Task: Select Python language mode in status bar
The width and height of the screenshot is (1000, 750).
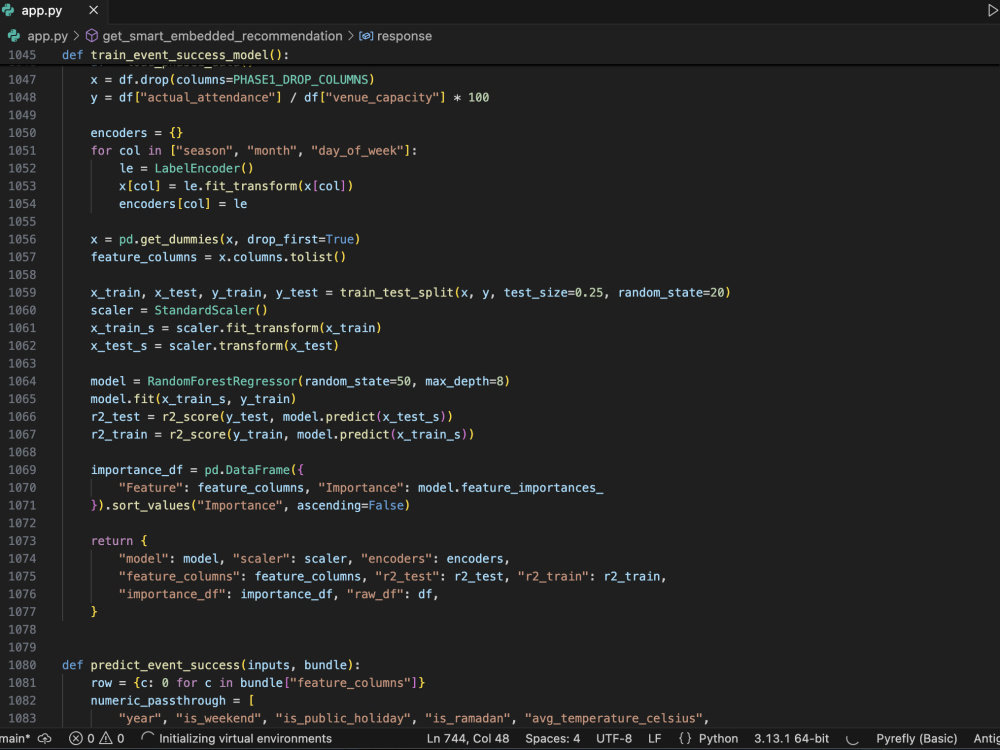Action: (718, 739)
